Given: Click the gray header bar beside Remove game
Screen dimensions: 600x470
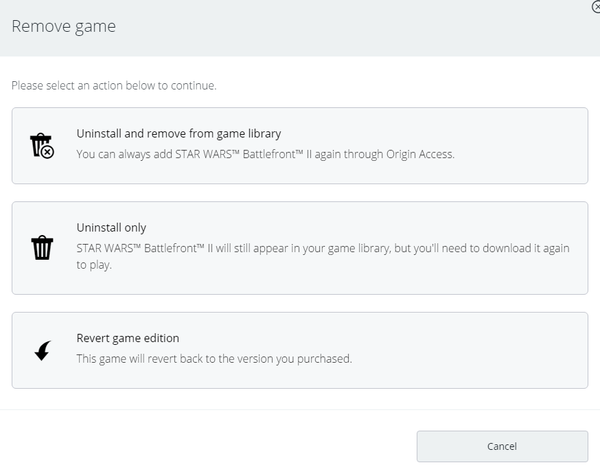Looking at the screenshot, I should click(344, 28).
